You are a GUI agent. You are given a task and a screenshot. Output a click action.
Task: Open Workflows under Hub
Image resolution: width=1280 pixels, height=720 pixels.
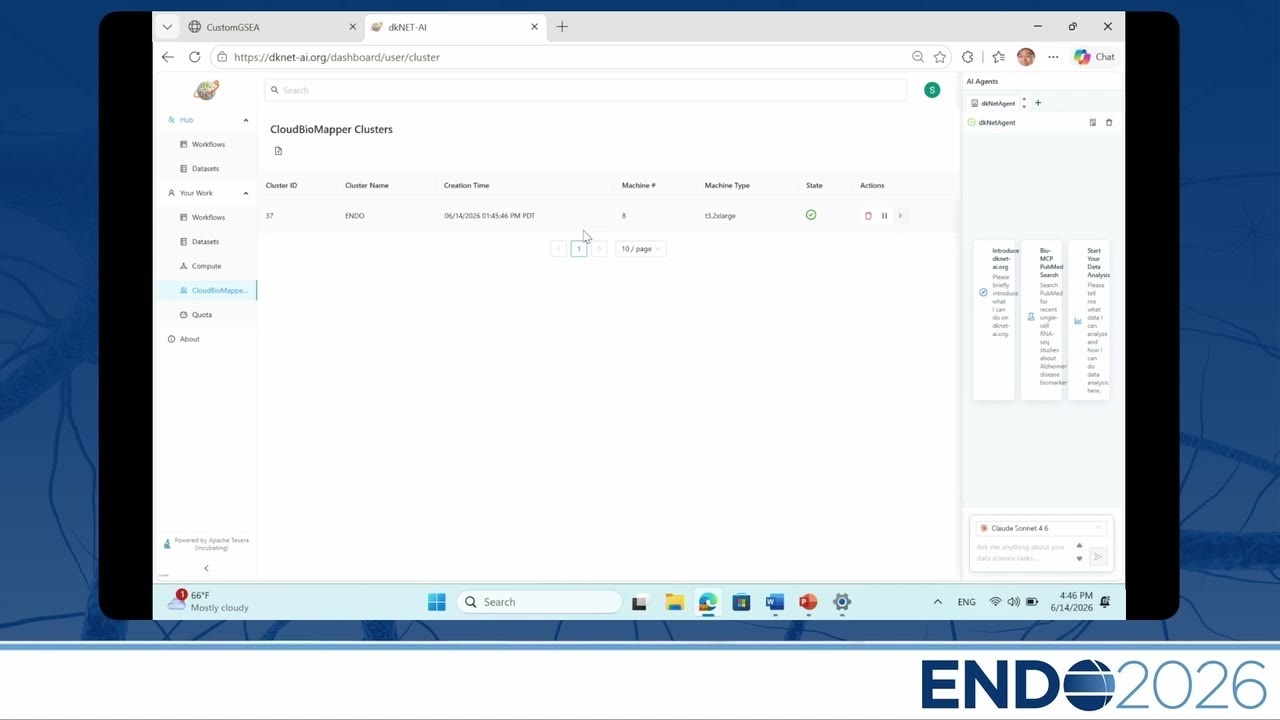pos(208,145)
